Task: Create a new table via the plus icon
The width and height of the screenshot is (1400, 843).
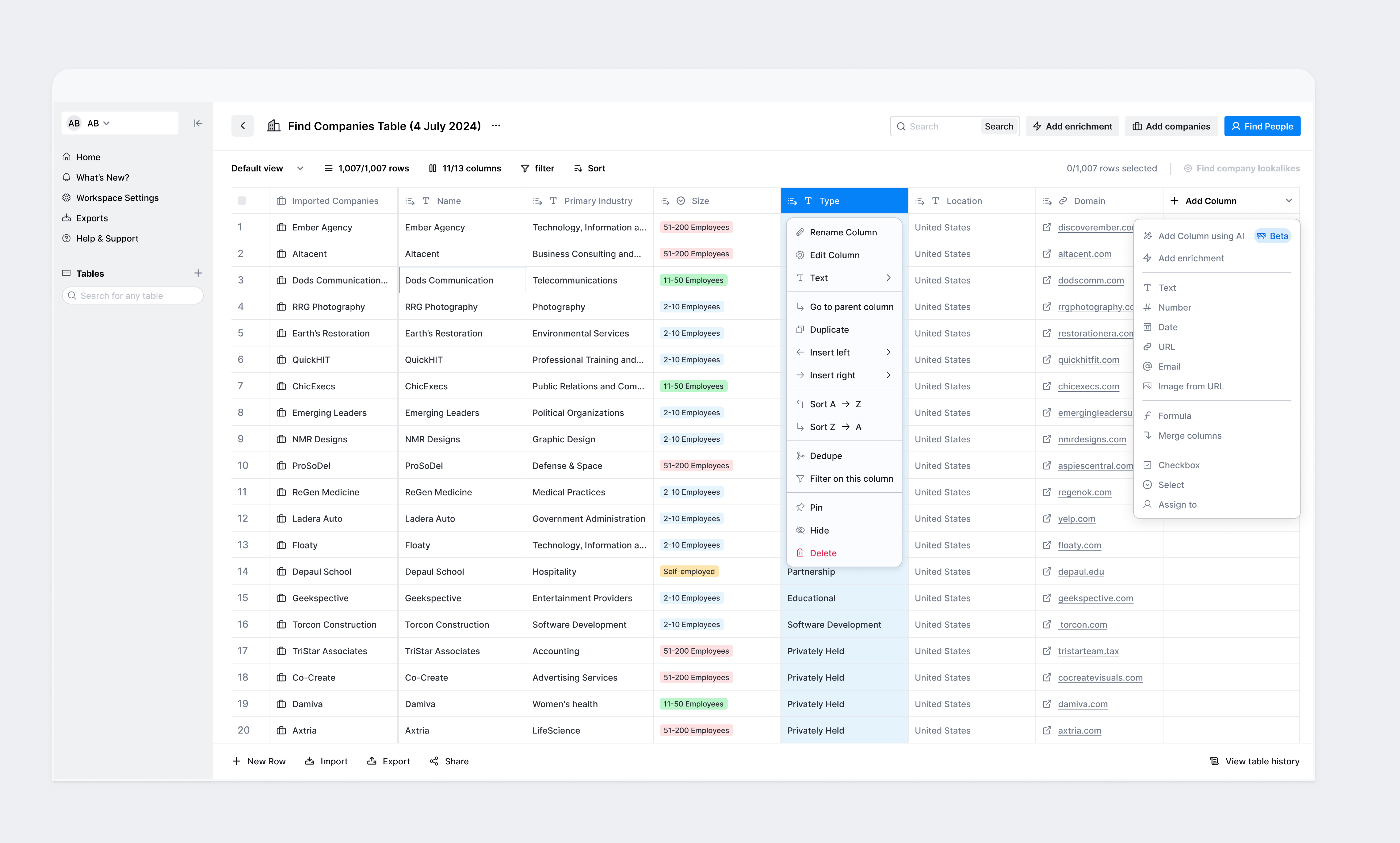Action: pyautogui.click(x=198, y=273)
